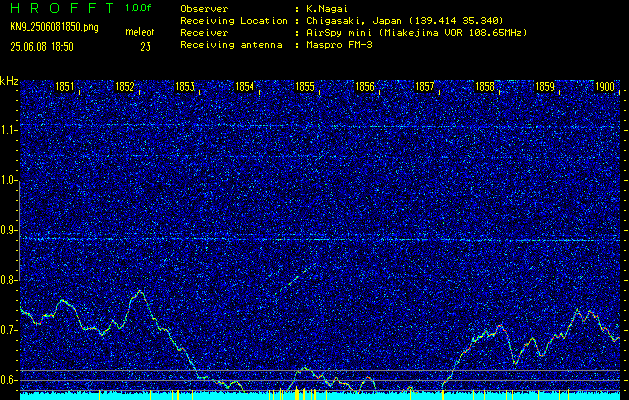Click the 0.7 kHz axis label
Screen dimensions: 629x400
coord(7,330)
